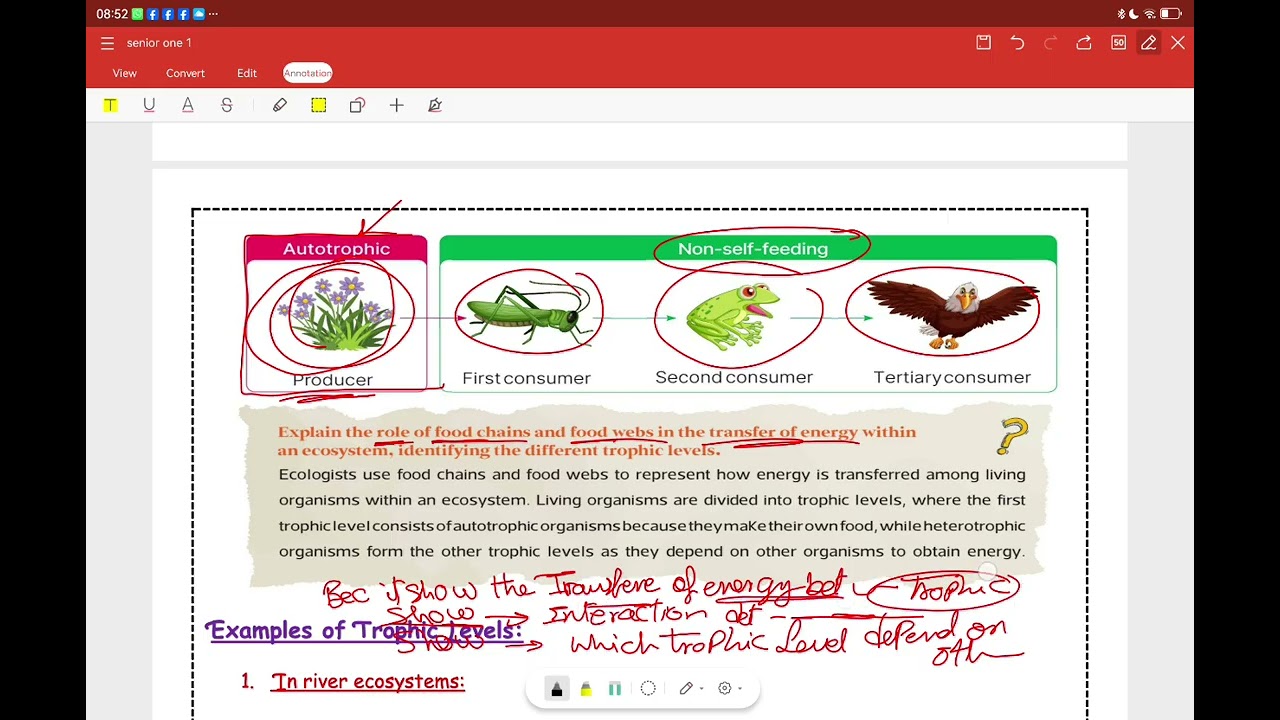The width and height of the screenshot is (1280, 720).
Task: Click the plus add annotation icon
Action: [396, 105]
